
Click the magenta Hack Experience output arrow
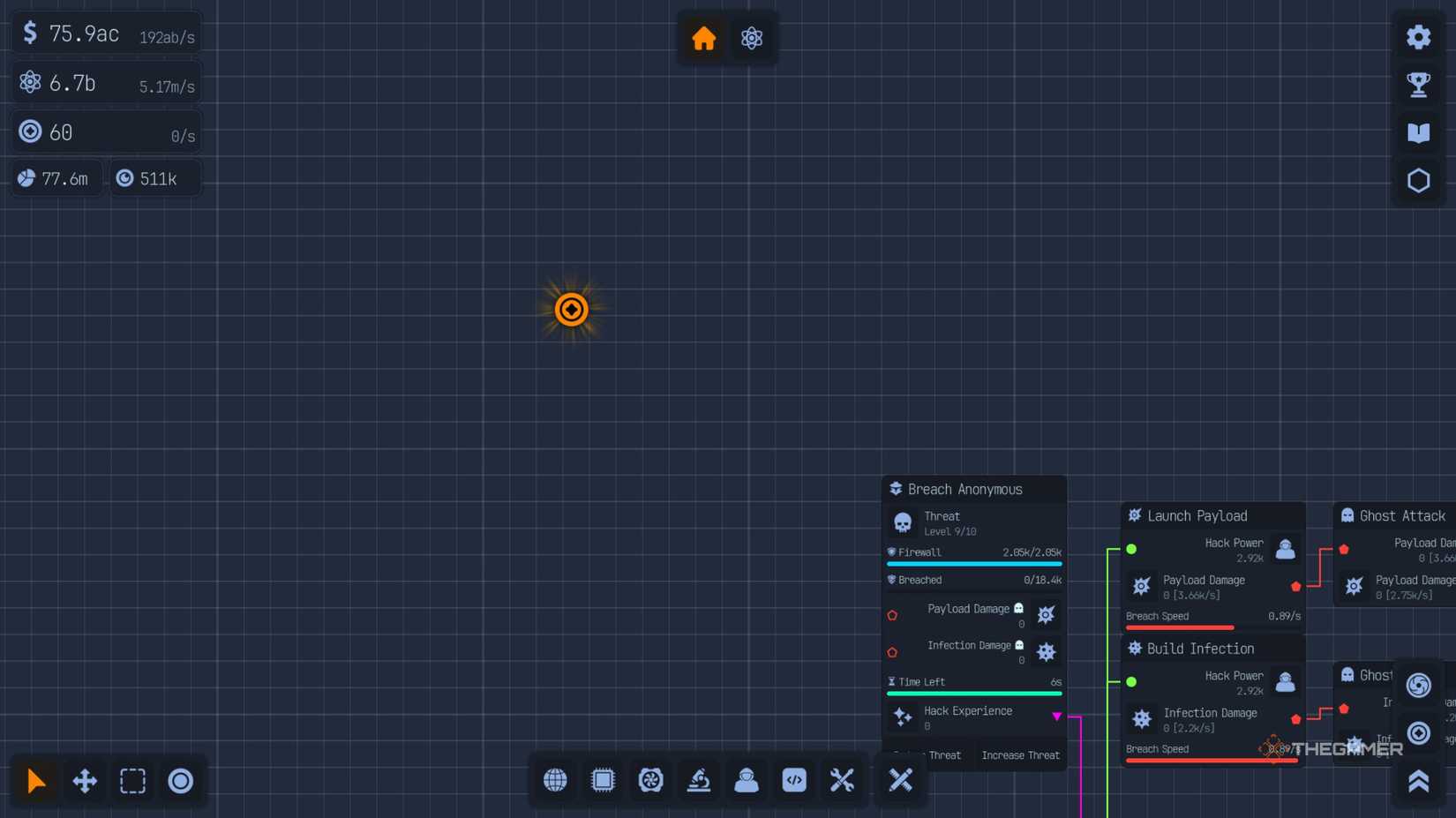(1056, 717)
